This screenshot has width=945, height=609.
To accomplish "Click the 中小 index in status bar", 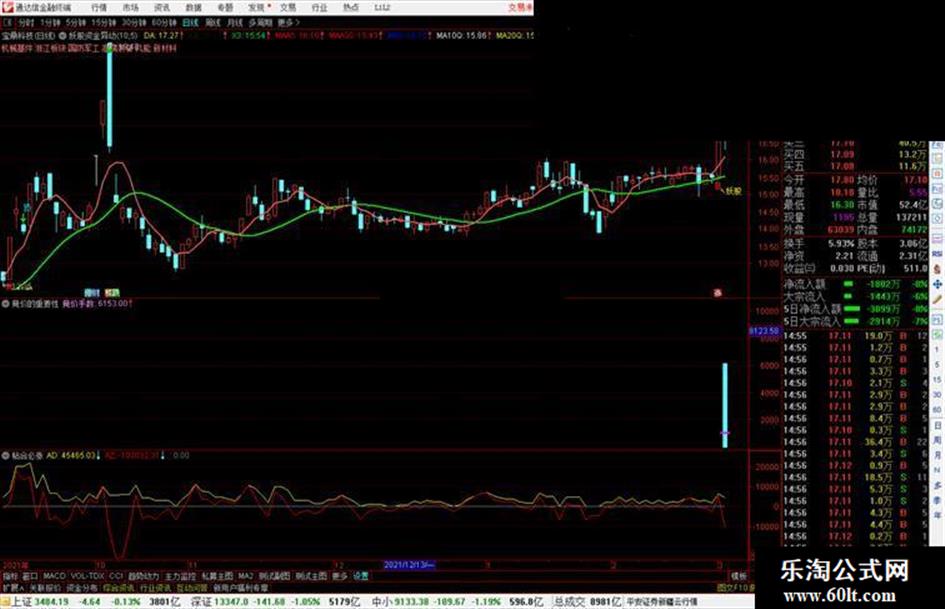I will coord(456,602).
